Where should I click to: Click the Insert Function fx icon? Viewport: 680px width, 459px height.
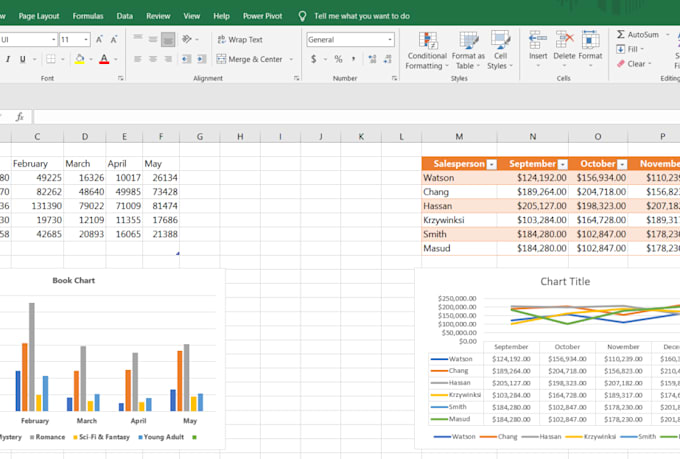click(x=20, y=117)
